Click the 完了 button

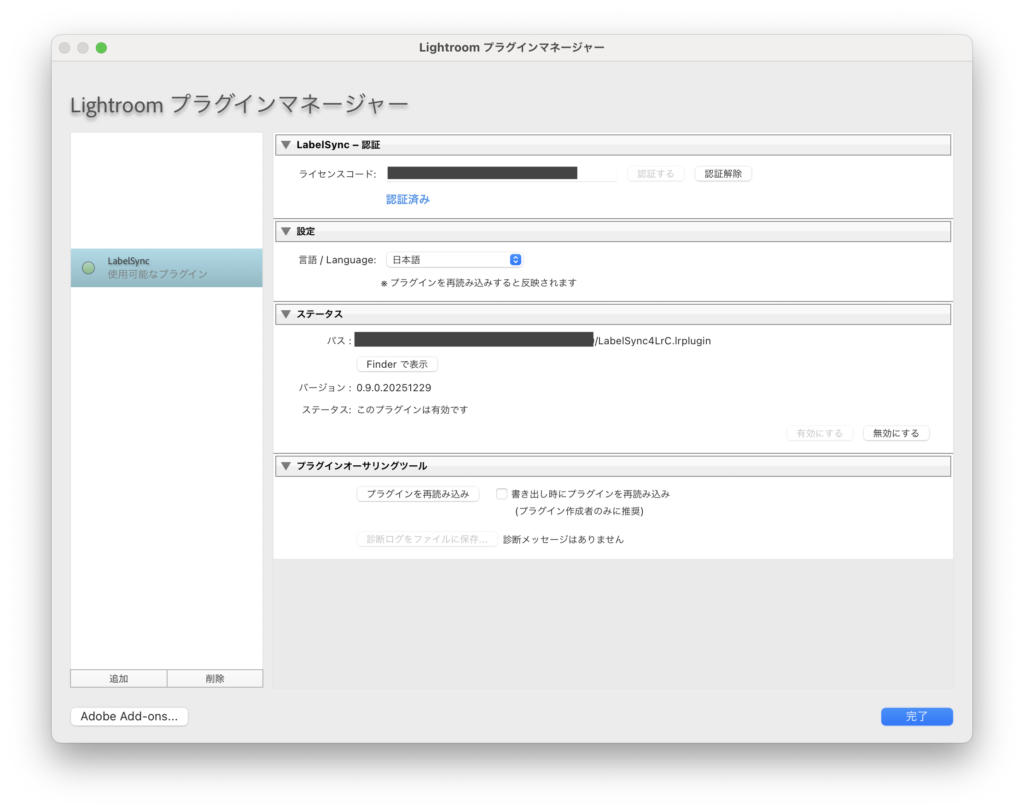916,717
